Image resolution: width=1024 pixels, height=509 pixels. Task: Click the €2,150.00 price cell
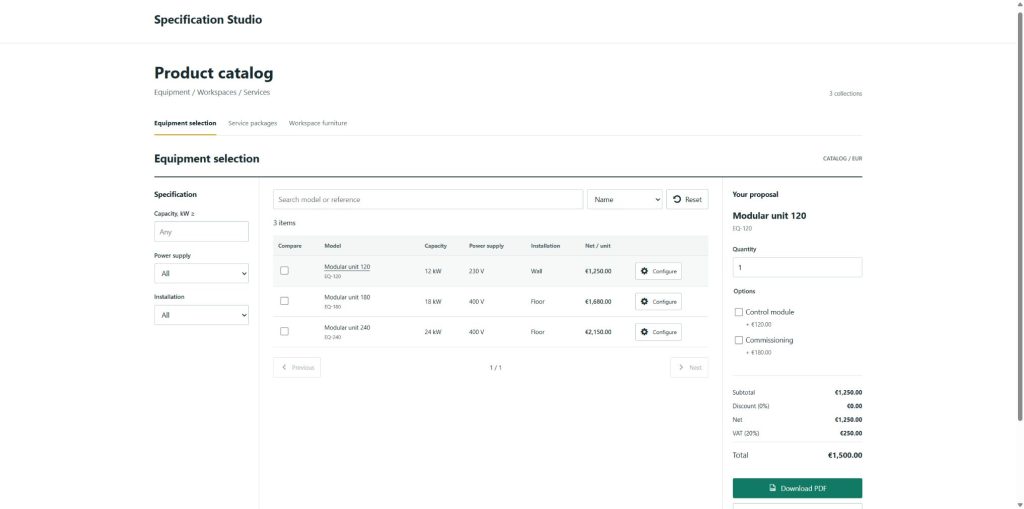click(598, 332)
